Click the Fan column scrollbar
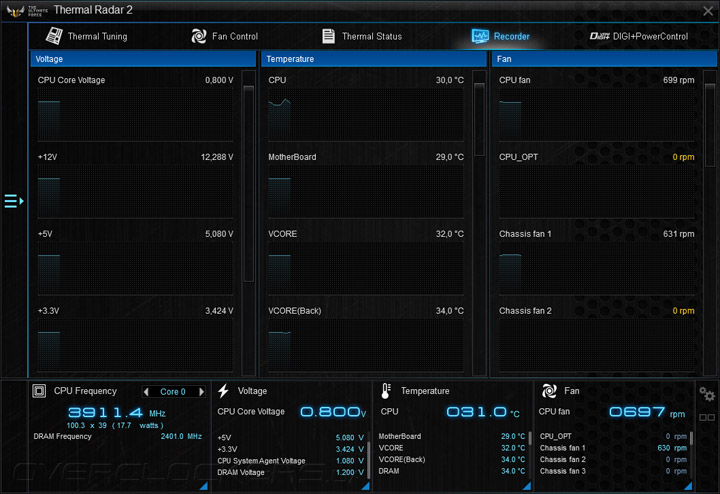This screenshot has height=494, width=720. click(x=710, y=125)
